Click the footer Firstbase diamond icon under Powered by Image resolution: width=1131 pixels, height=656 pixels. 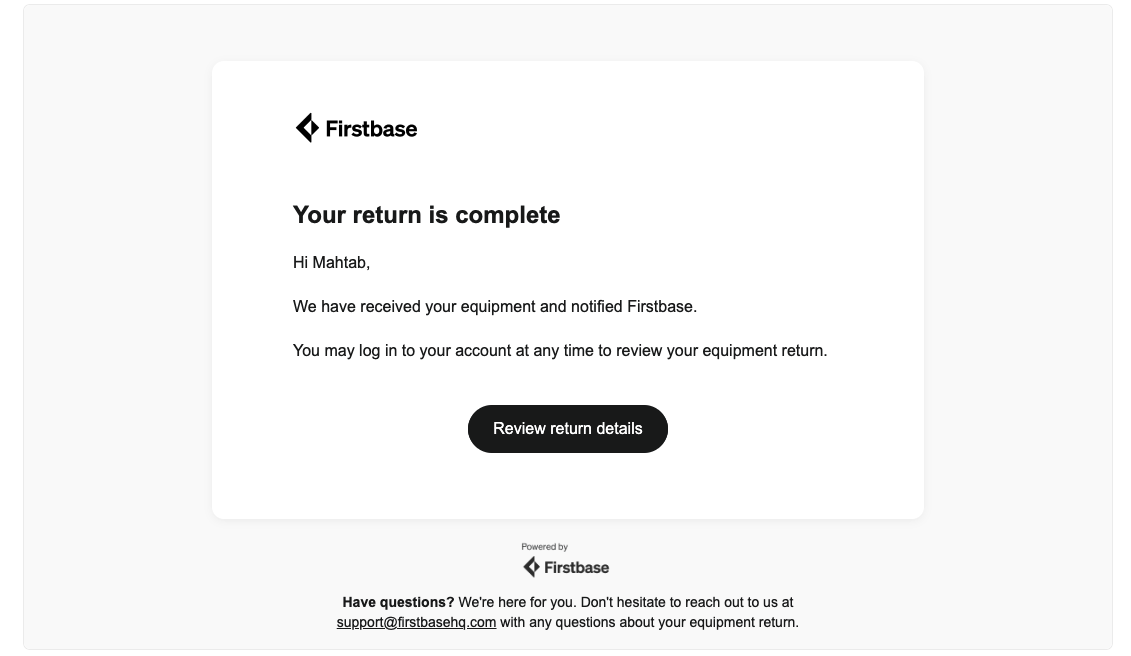pos(531,567)
